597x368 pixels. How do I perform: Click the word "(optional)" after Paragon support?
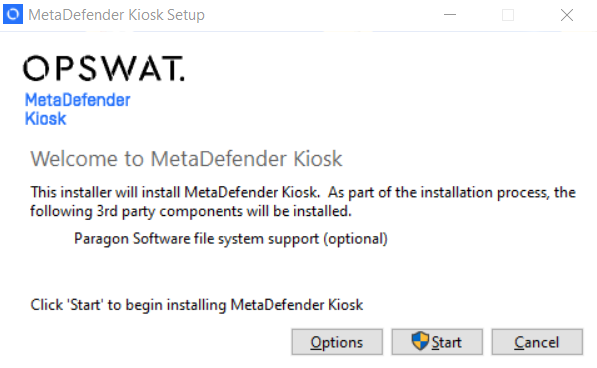[356, 239]
